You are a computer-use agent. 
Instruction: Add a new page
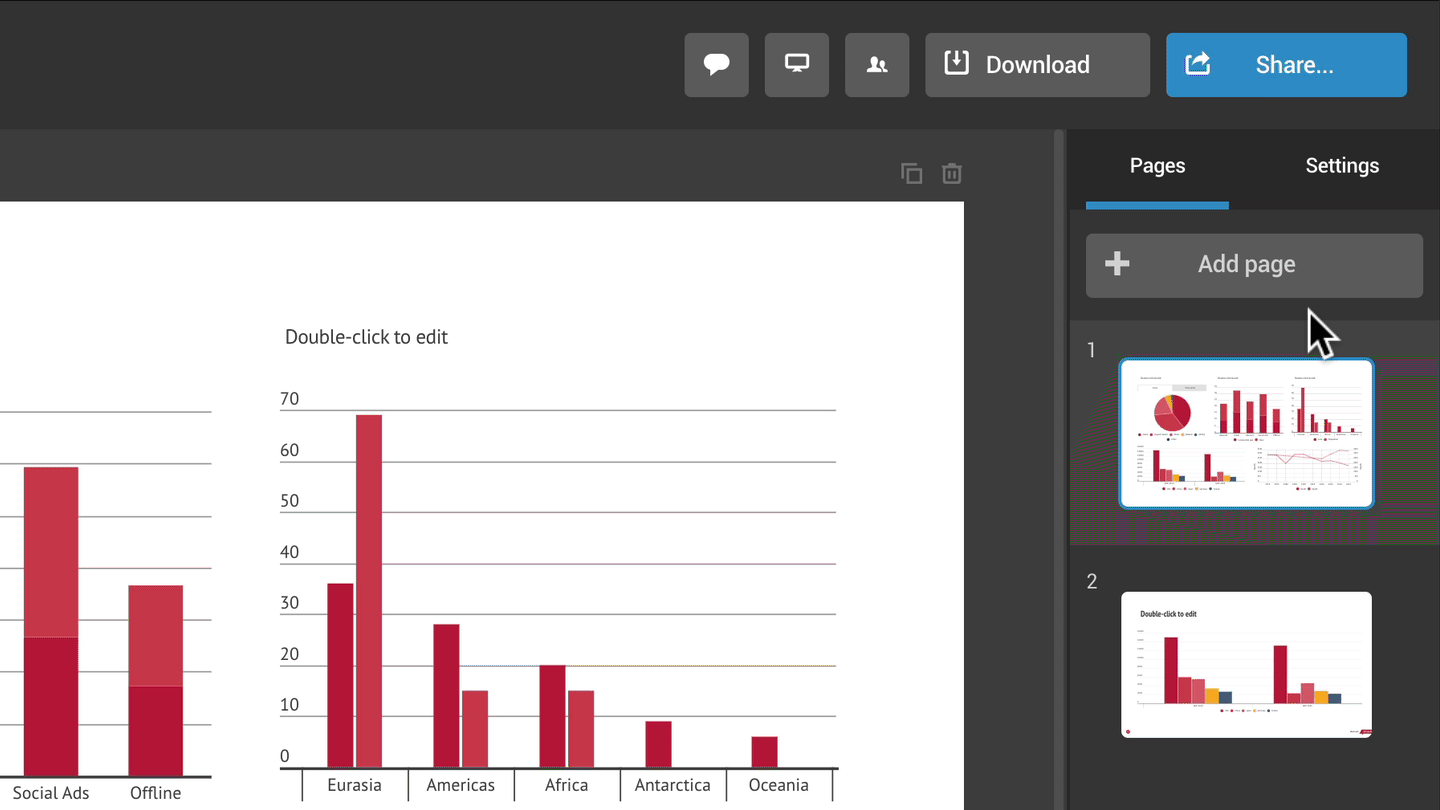coord(1253,265)
